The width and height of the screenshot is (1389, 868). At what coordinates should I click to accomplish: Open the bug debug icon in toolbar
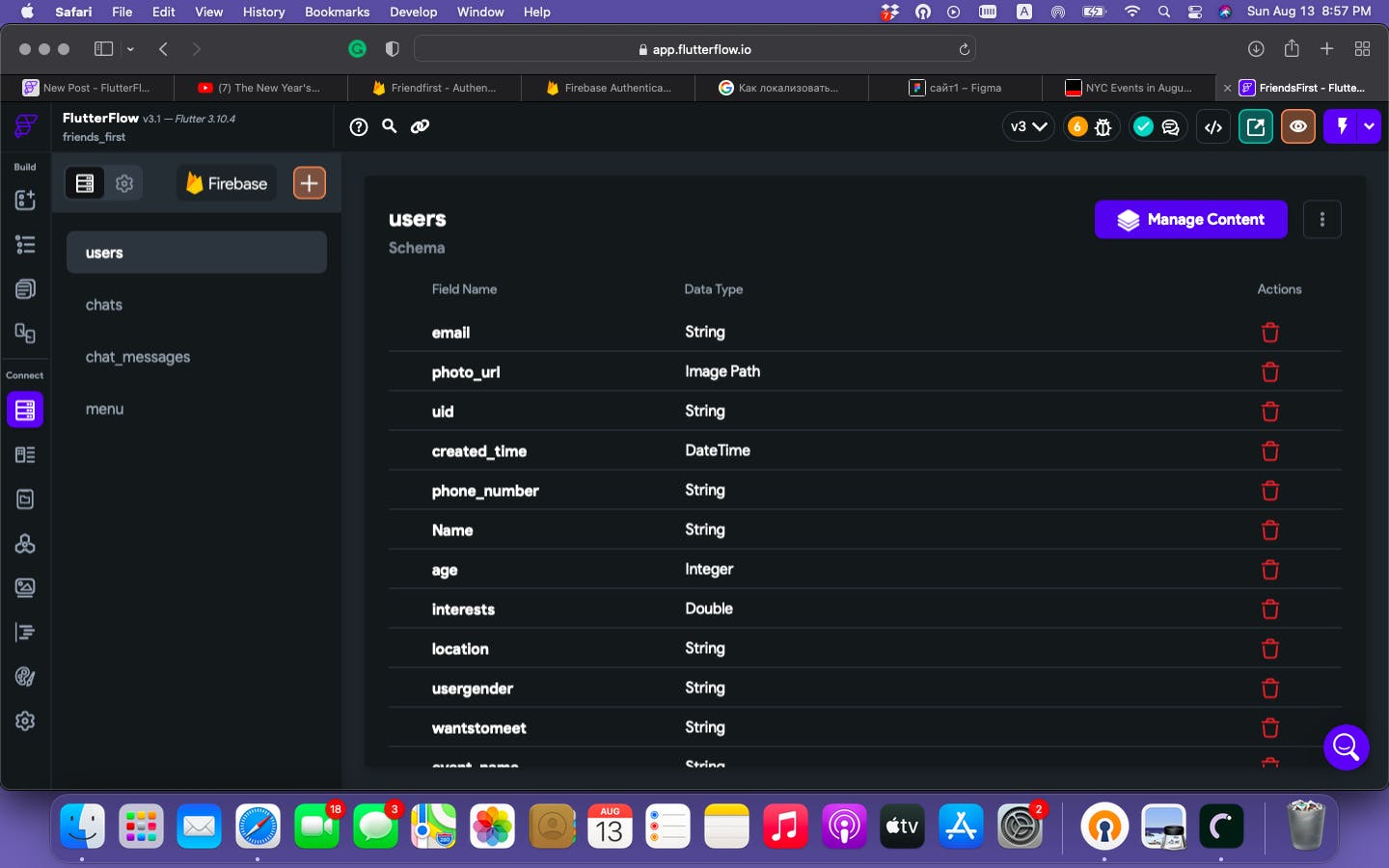[1103, 126]
